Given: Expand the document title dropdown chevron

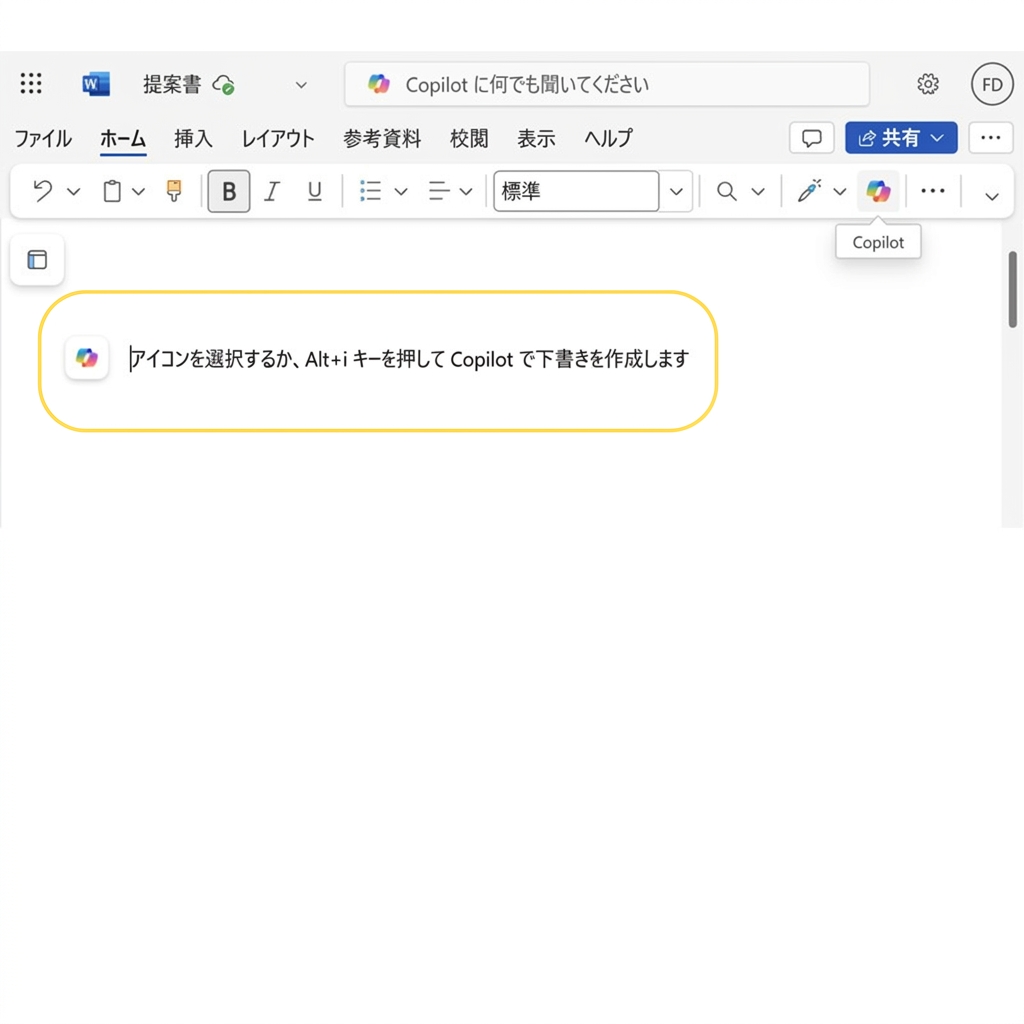Looking at the screenshot, I should (301, 85).
